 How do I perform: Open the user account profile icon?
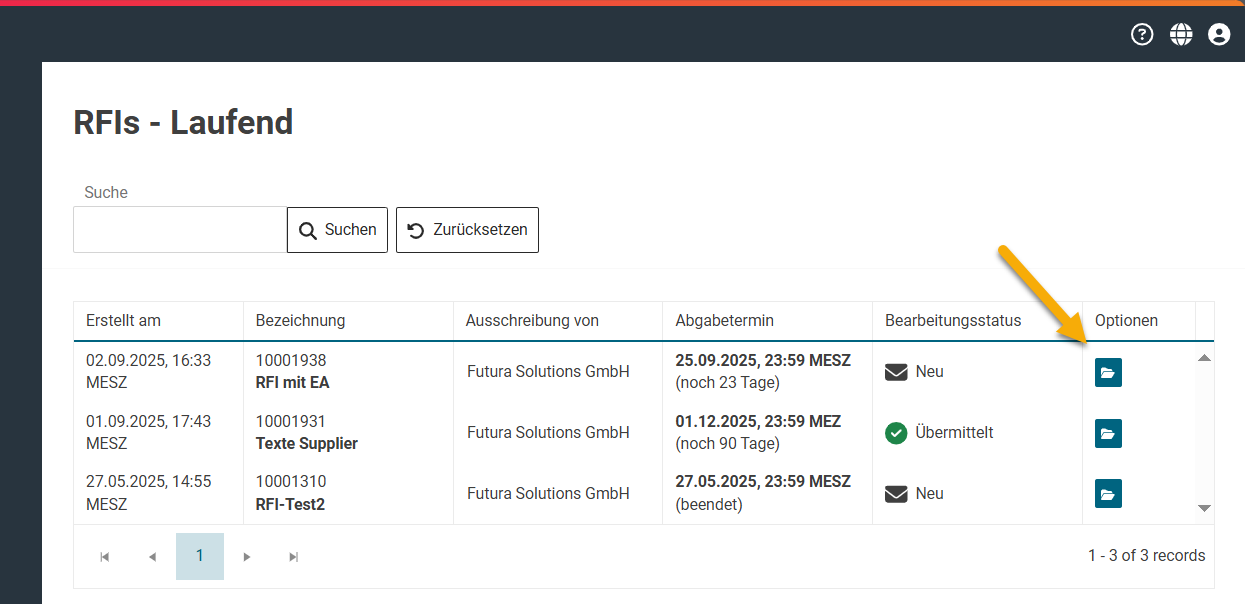tap(1219, 34)
